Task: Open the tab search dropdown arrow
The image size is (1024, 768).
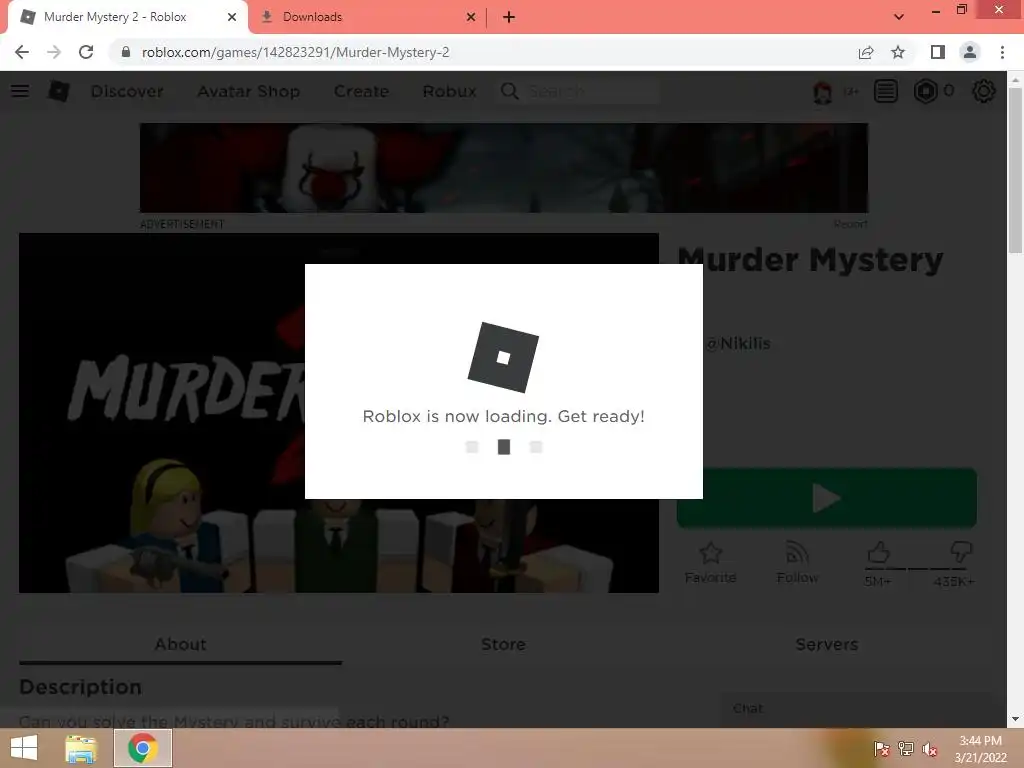Action: (x=899, y=17)
